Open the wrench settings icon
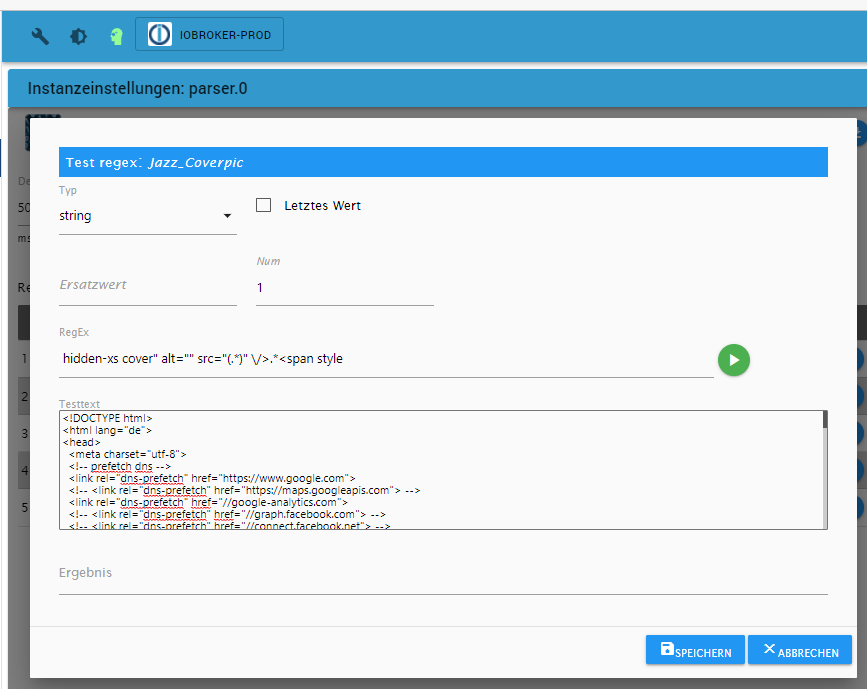 40,36
